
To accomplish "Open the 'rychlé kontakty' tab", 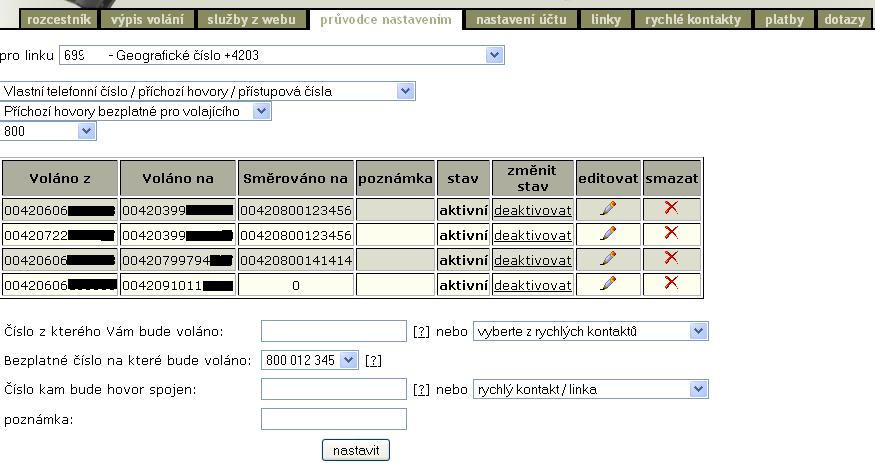I will tap(693, 19).
